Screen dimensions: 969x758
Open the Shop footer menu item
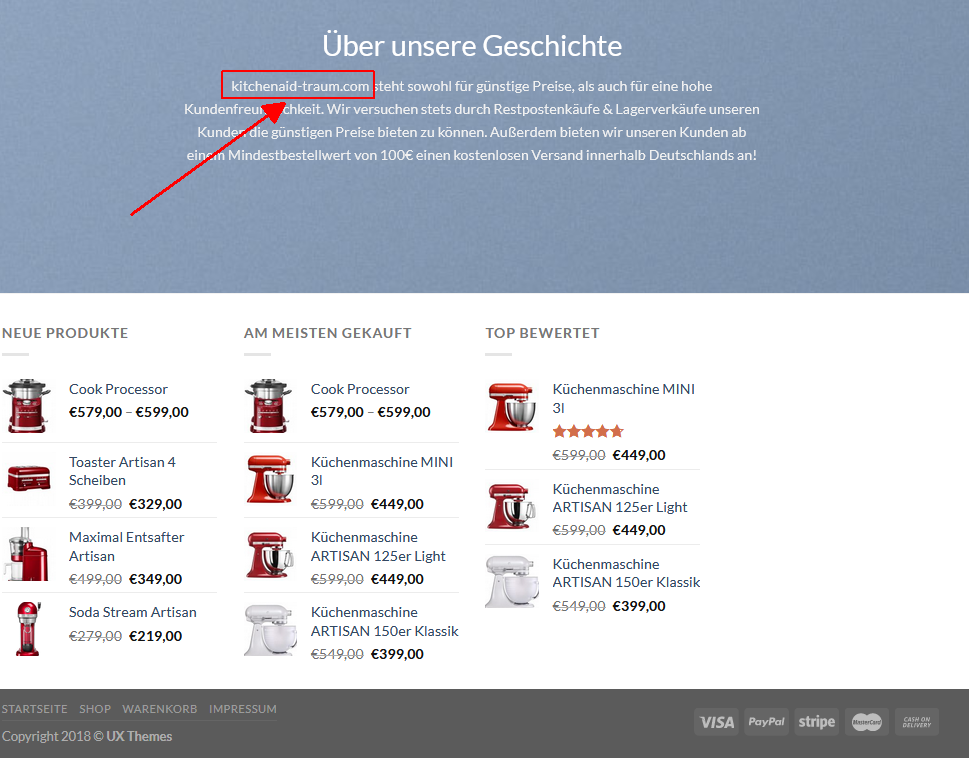95,709
